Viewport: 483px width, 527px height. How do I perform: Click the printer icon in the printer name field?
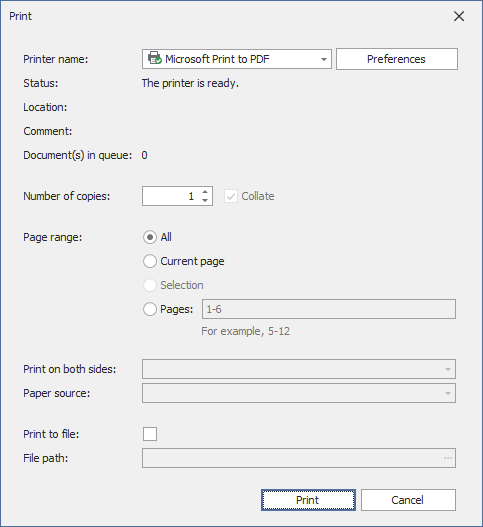155,58
